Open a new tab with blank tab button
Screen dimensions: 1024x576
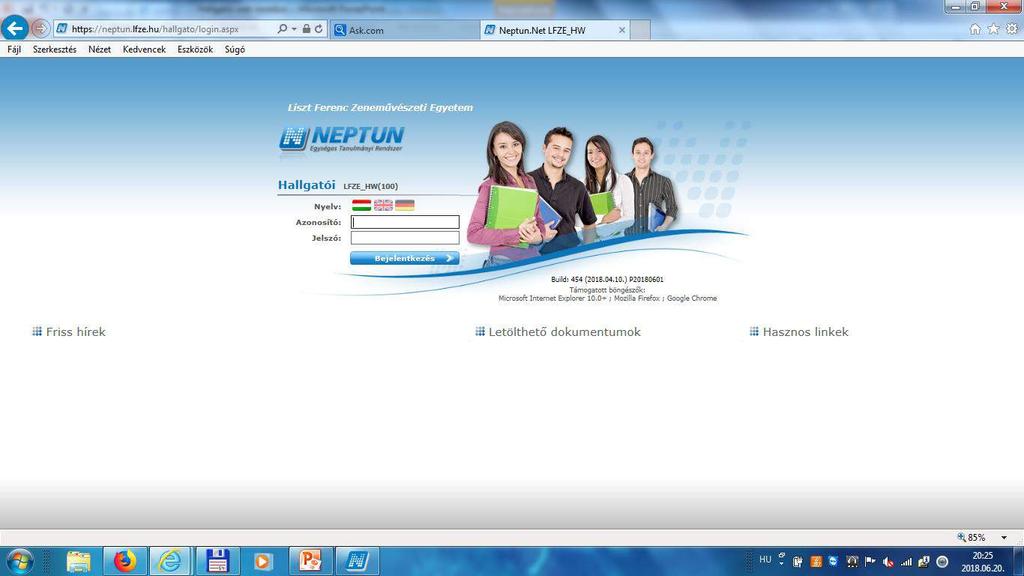tap(640, 30)
